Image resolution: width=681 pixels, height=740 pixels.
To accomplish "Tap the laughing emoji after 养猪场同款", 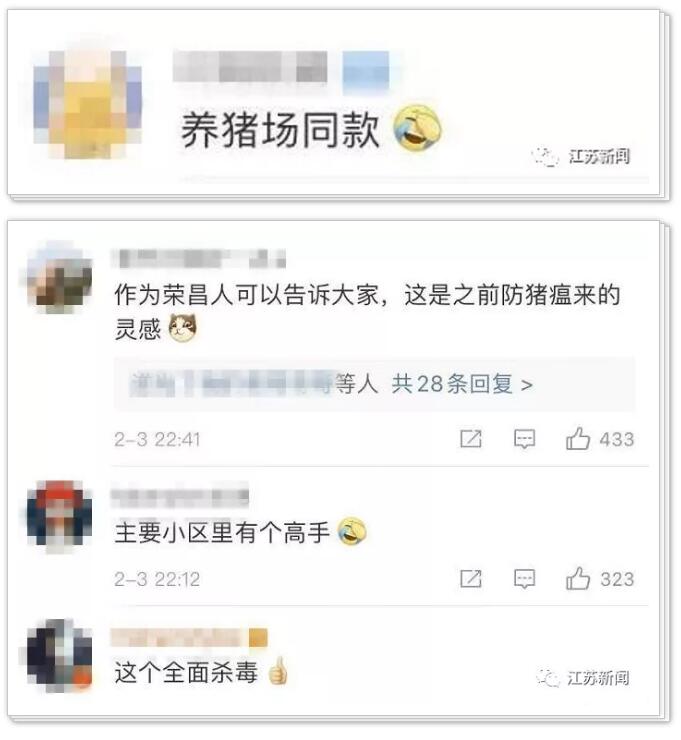I will tap(417, 127).
